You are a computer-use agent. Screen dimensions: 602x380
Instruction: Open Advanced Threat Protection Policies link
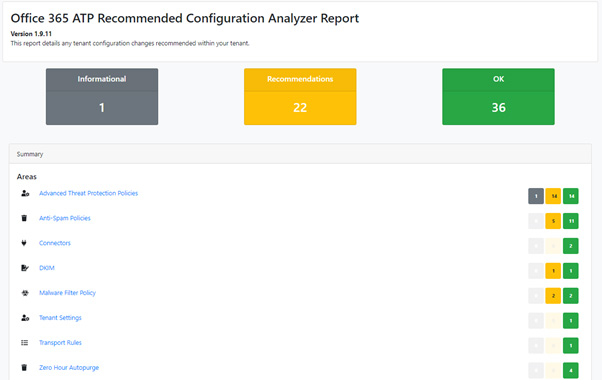88,193
